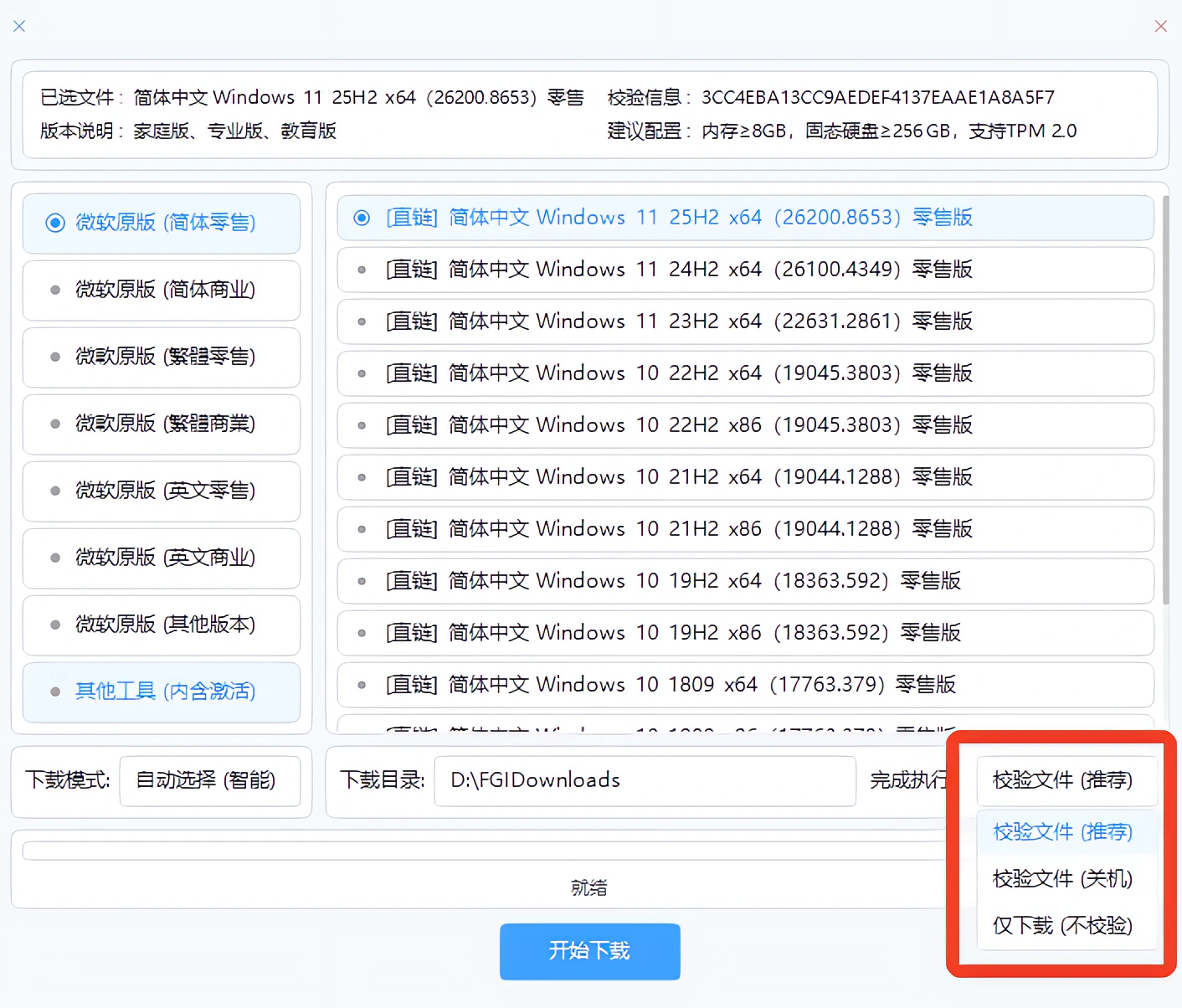Choose Windows 11 23H2 x64 (22631.2861) 零售版

[745, 321]
